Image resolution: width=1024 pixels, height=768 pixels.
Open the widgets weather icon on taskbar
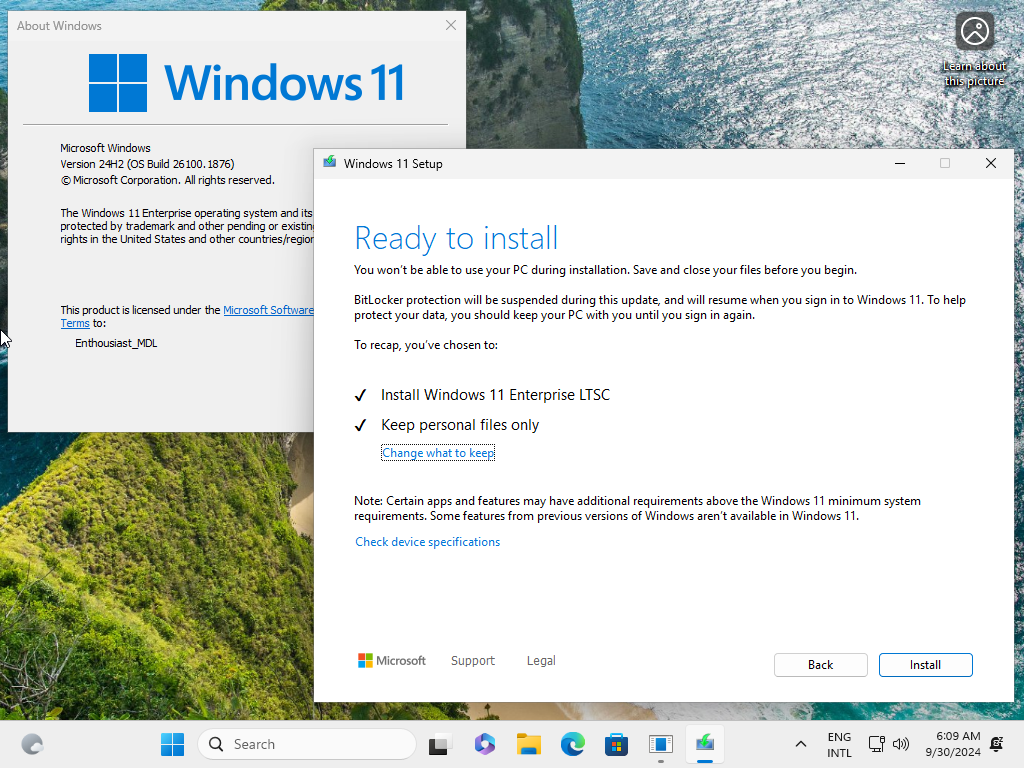point(32,744)
